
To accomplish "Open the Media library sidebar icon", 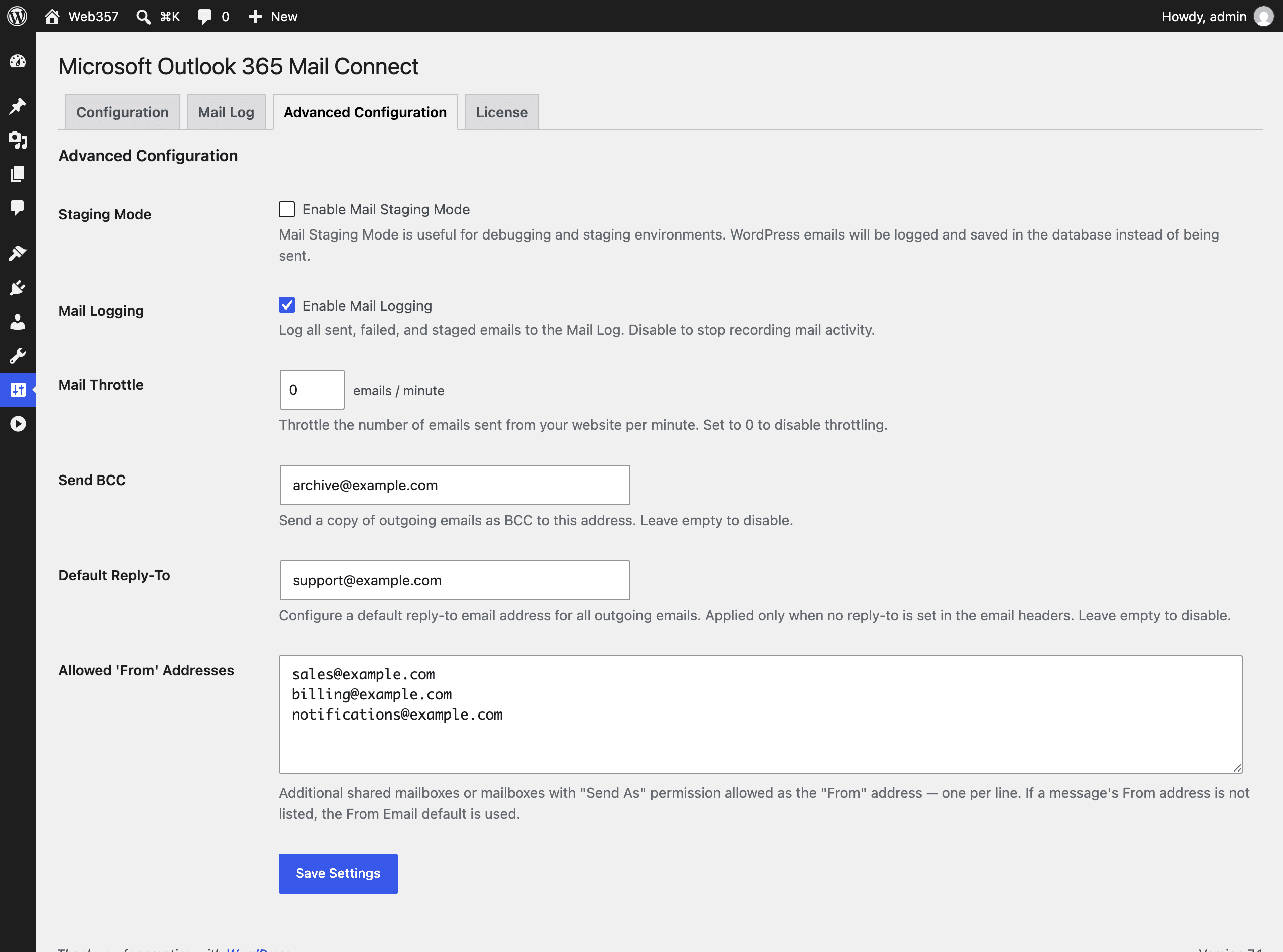I will pos(18,140).
